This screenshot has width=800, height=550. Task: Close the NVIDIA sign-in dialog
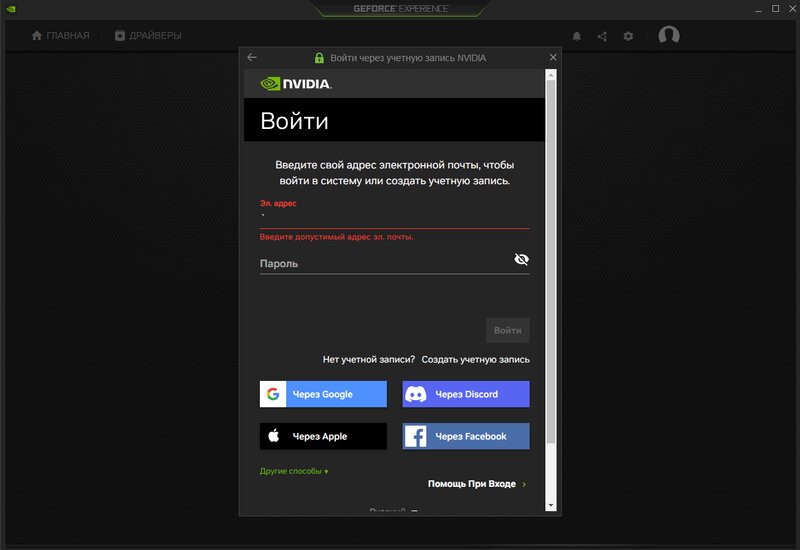tap(553, 57)
